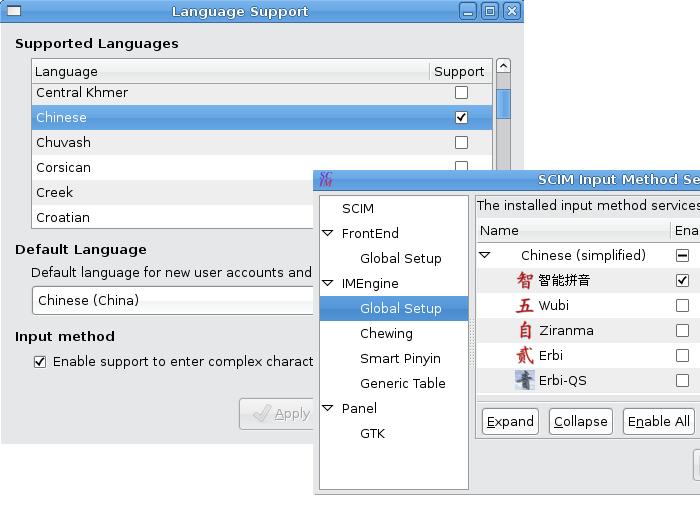Click the Ena column header in SCIM
Viewport: 700px width, 525px height.
pos(685,231)
